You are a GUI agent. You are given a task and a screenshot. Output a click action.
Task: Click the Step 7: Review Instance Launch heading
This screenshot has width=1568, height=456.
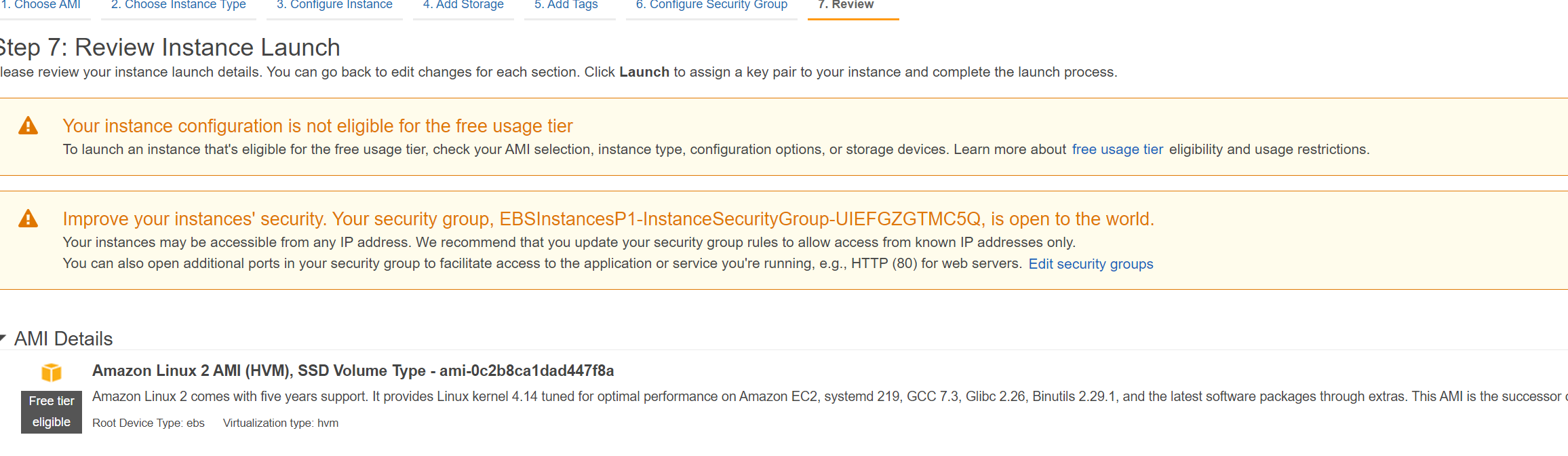170,47
